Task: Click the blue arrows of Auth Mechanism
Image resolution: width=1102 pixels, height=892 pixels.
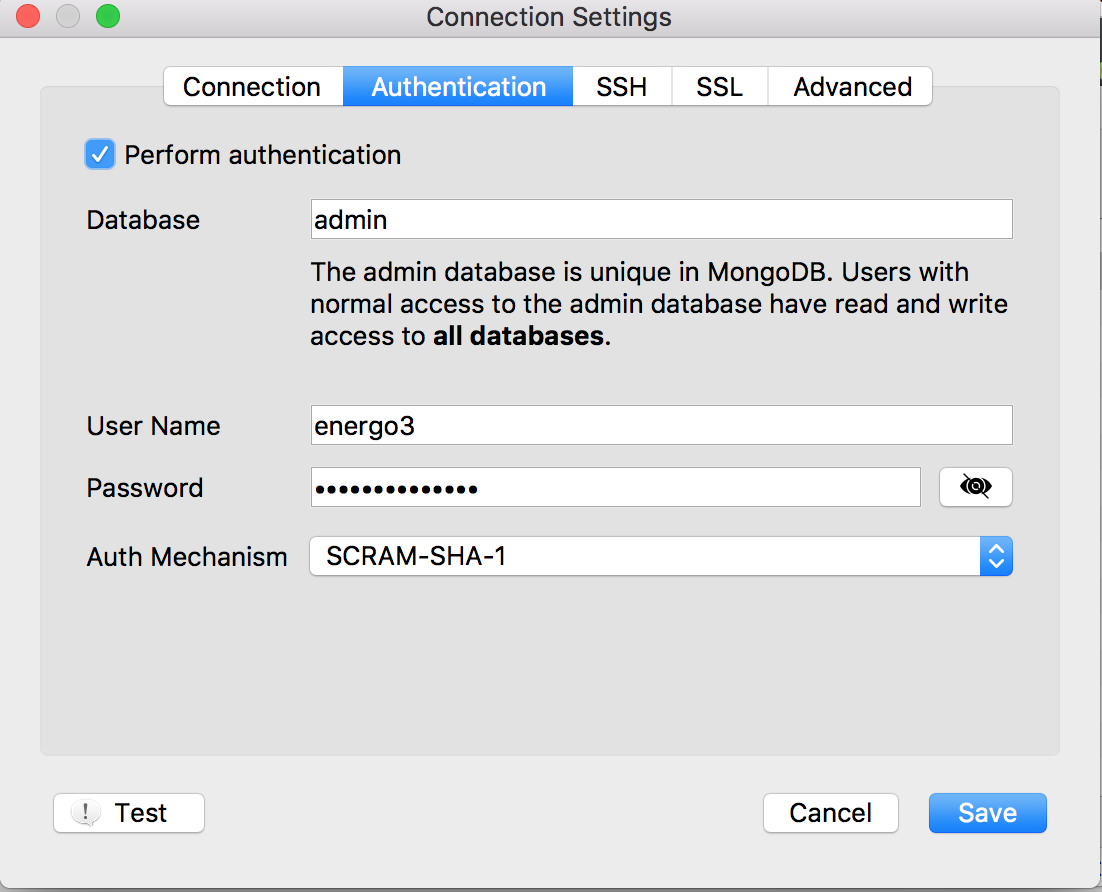Action: point(996,556)
